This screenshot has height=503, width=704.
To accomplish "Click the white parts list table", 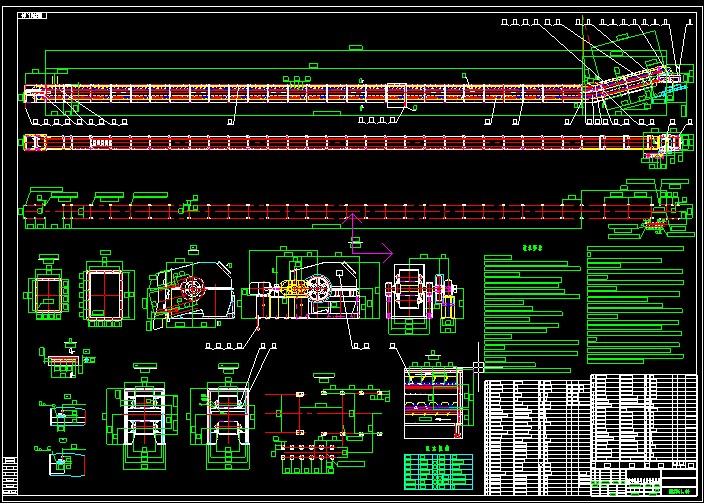I will click(535, 435).
